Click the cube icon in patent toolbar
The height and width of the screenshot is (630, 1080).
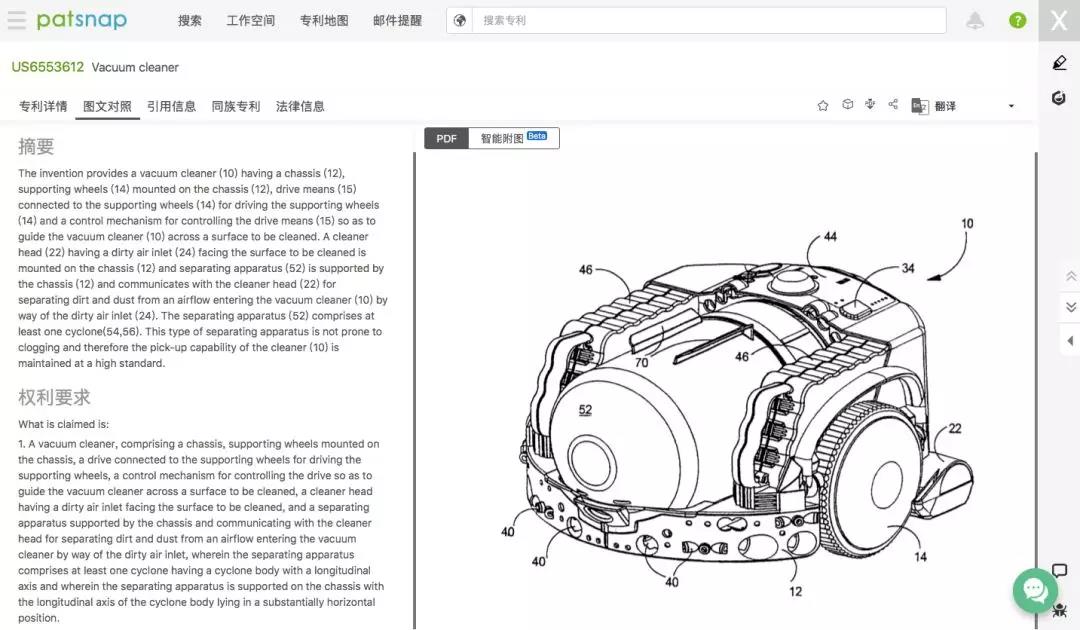(x=847, y=105)
